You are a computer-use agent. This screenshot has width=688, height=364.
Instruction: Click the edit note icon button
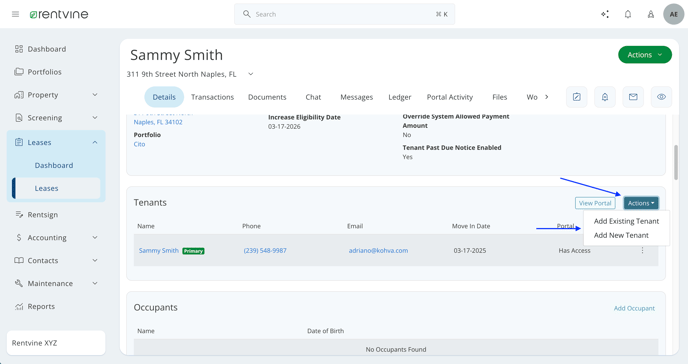point(577,97)
